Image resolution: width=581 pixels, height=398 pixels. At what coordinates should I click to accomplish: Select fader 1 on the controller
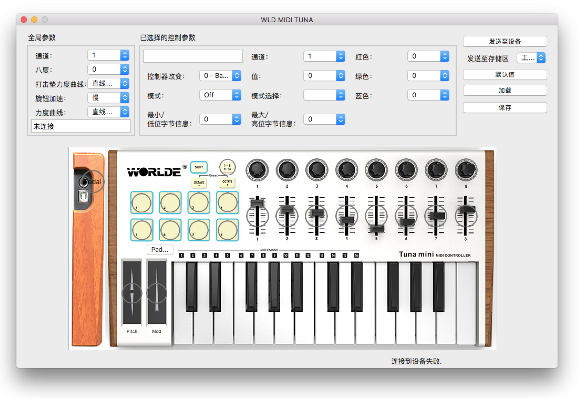tap(257, 216)
